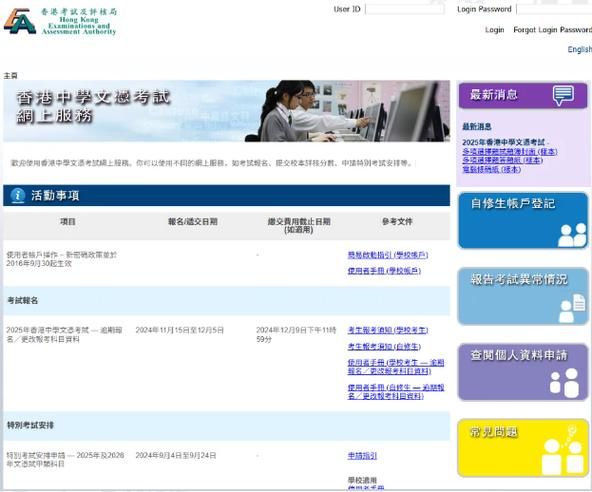Open the 使用者手冊 (自修生 — 逾期報名) link
The width and height of the screenshot is (592, 492).
[x=396, y=392]
